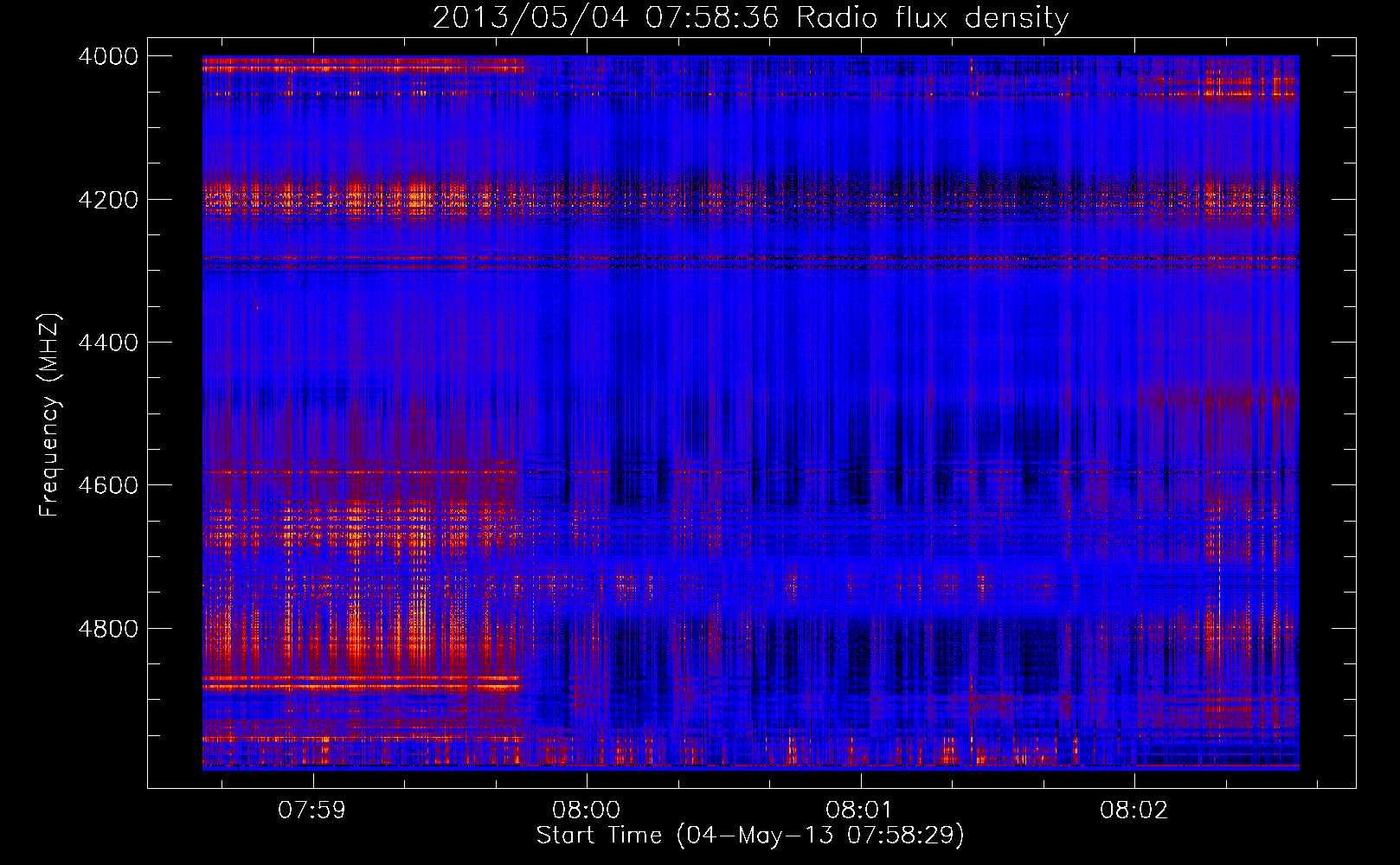Click the 07:59 time axis label

point(312,811)
